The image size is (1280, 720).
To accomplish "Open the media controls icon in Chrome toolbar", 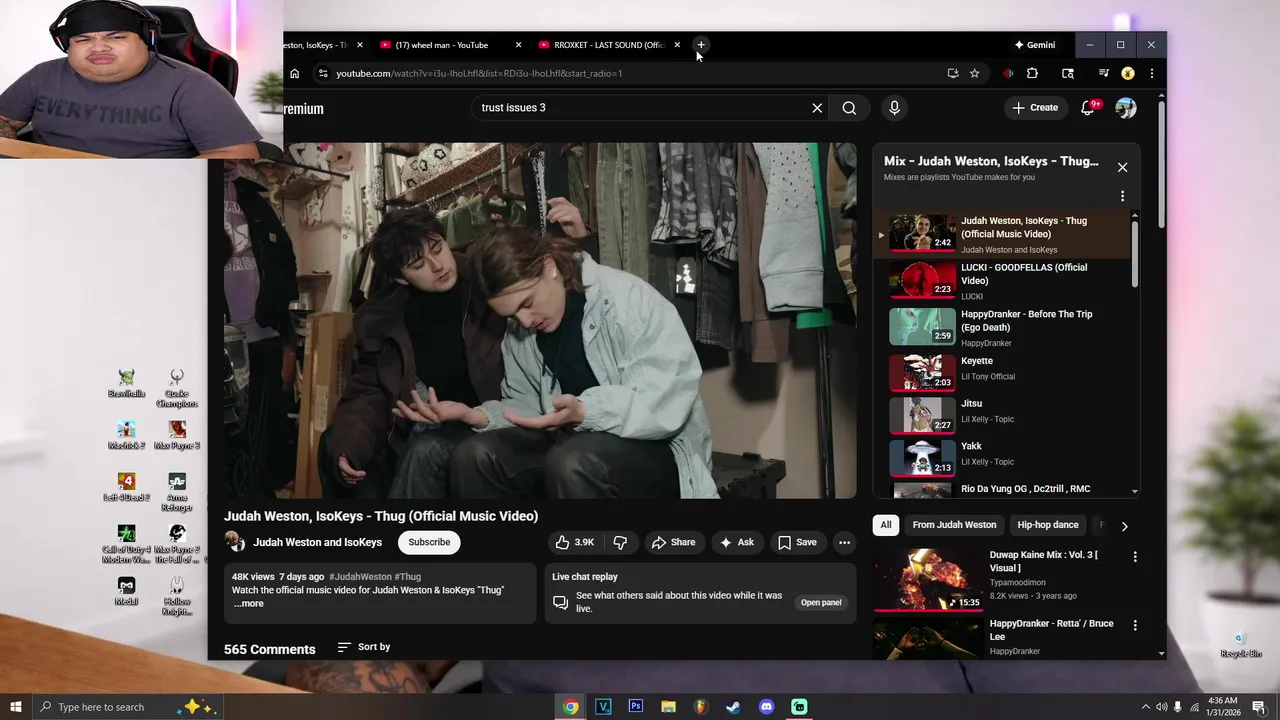I will 1104,73.
